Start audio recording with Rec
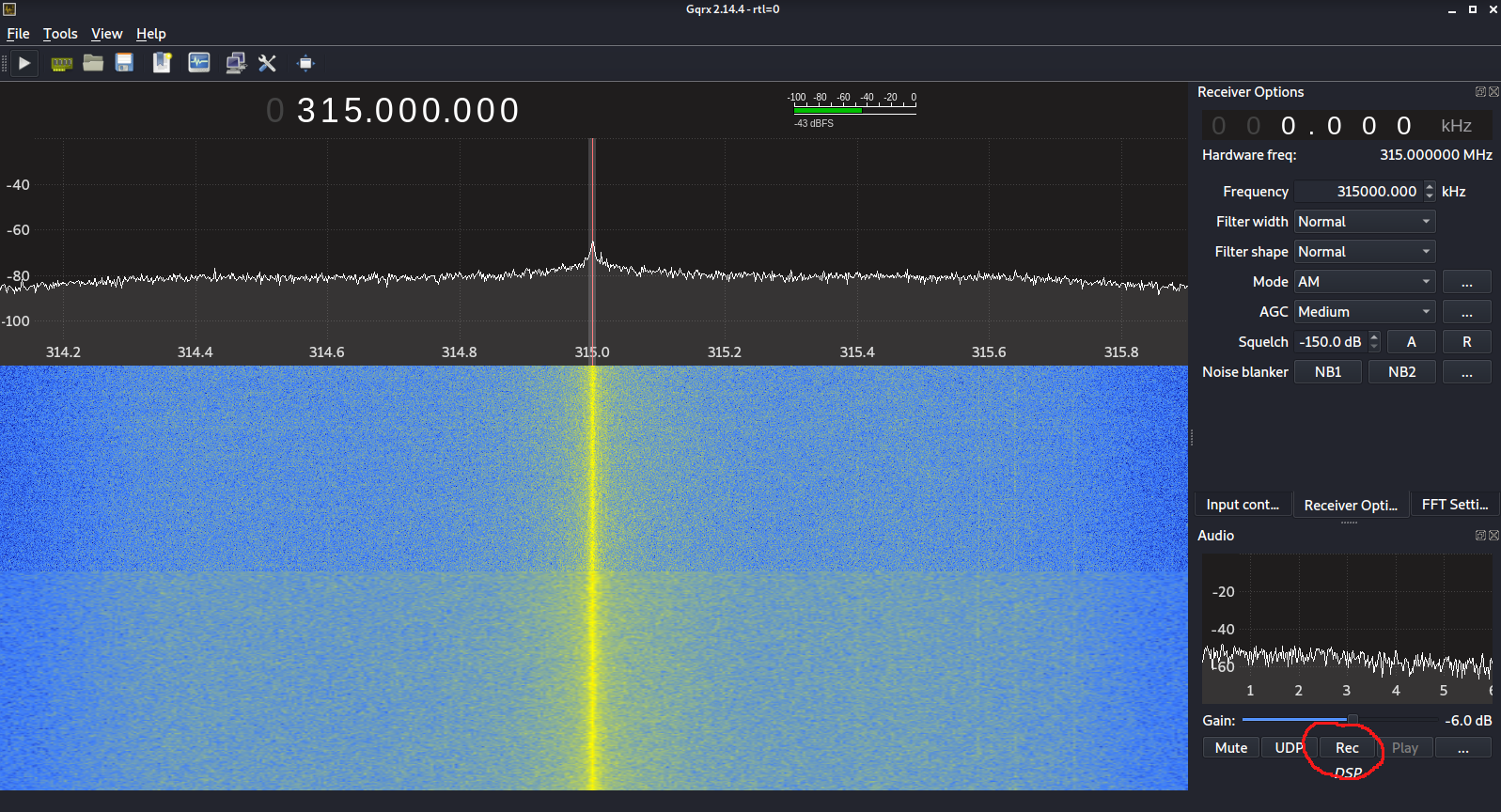This screenshot has height=812, width=1501. tap(1348, 748)
